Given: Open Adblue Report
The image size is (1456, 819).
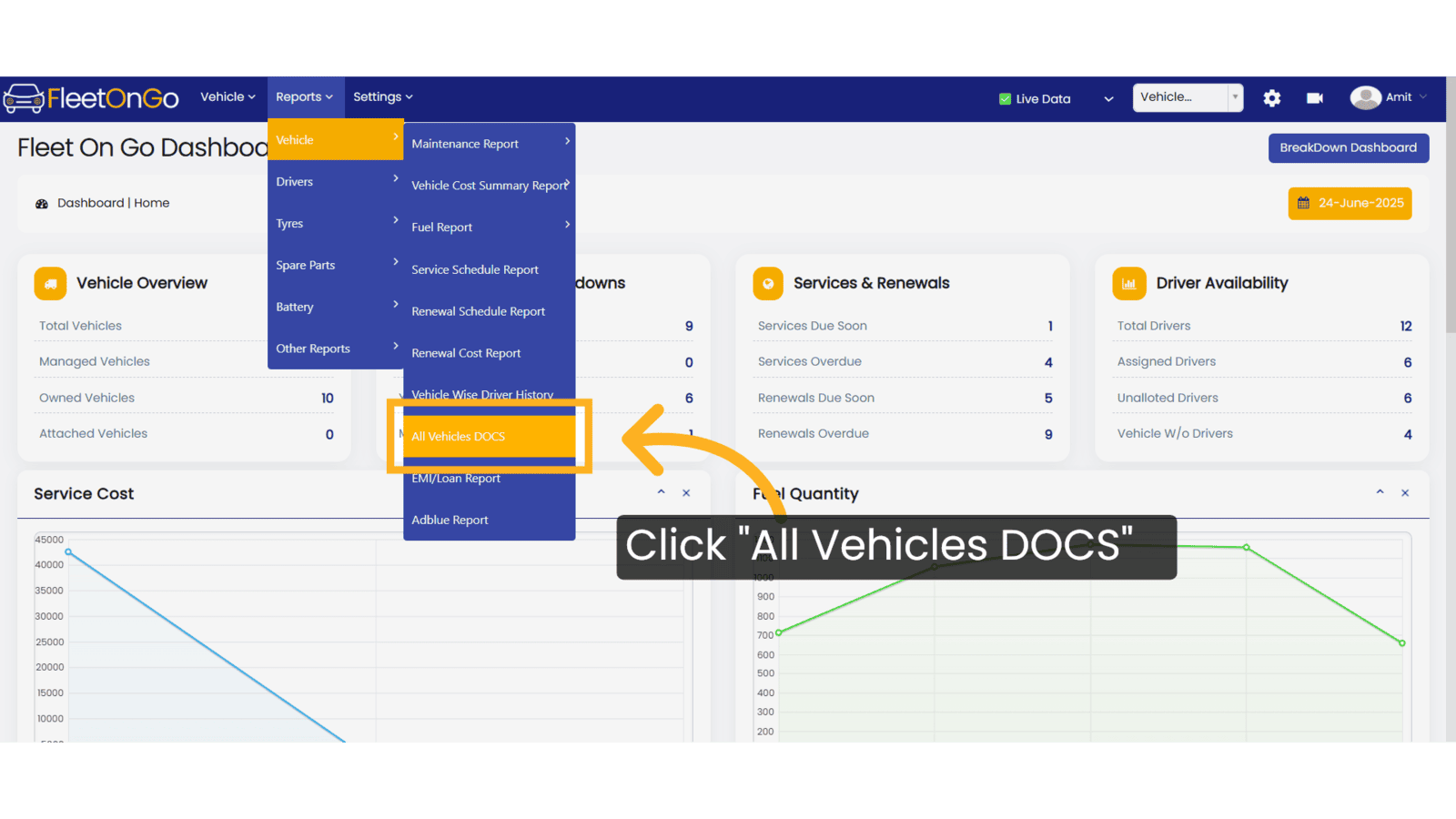Looking at the screenshot, I should pos(490,520).
